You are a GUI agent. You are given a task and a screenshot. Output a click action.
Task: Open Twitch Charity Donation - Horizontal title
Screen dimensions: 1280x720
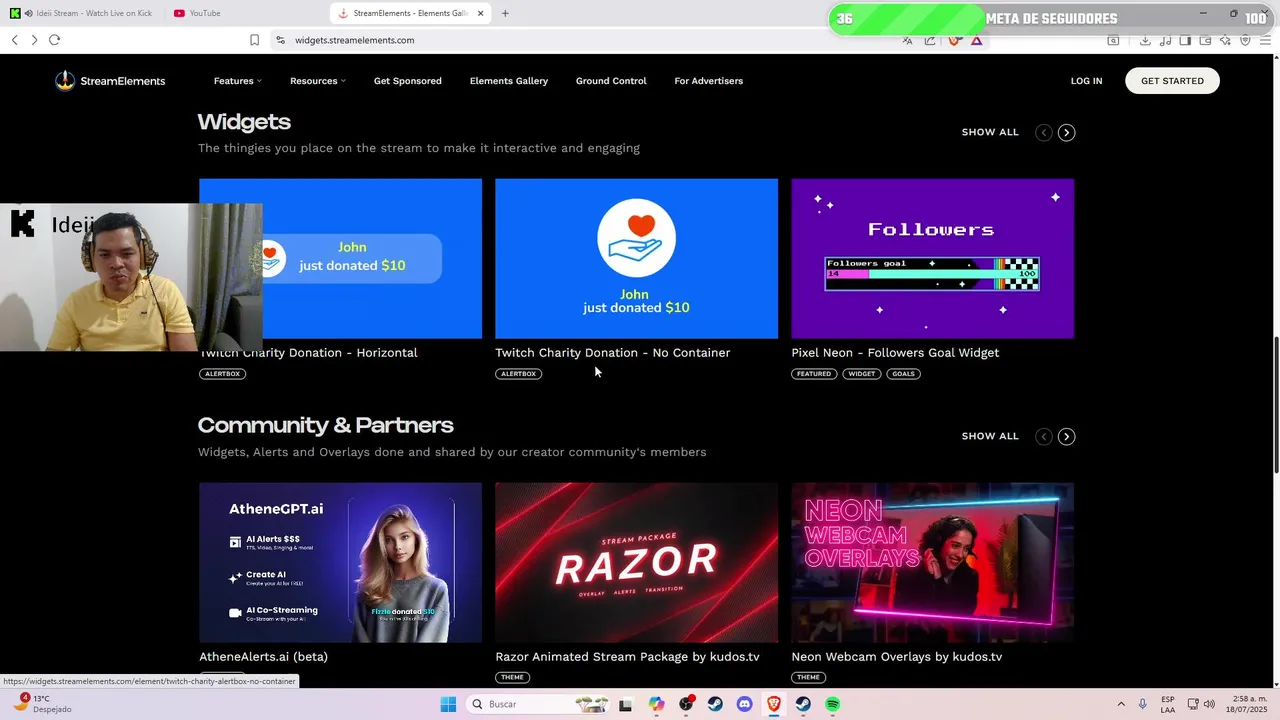(309, 353)
